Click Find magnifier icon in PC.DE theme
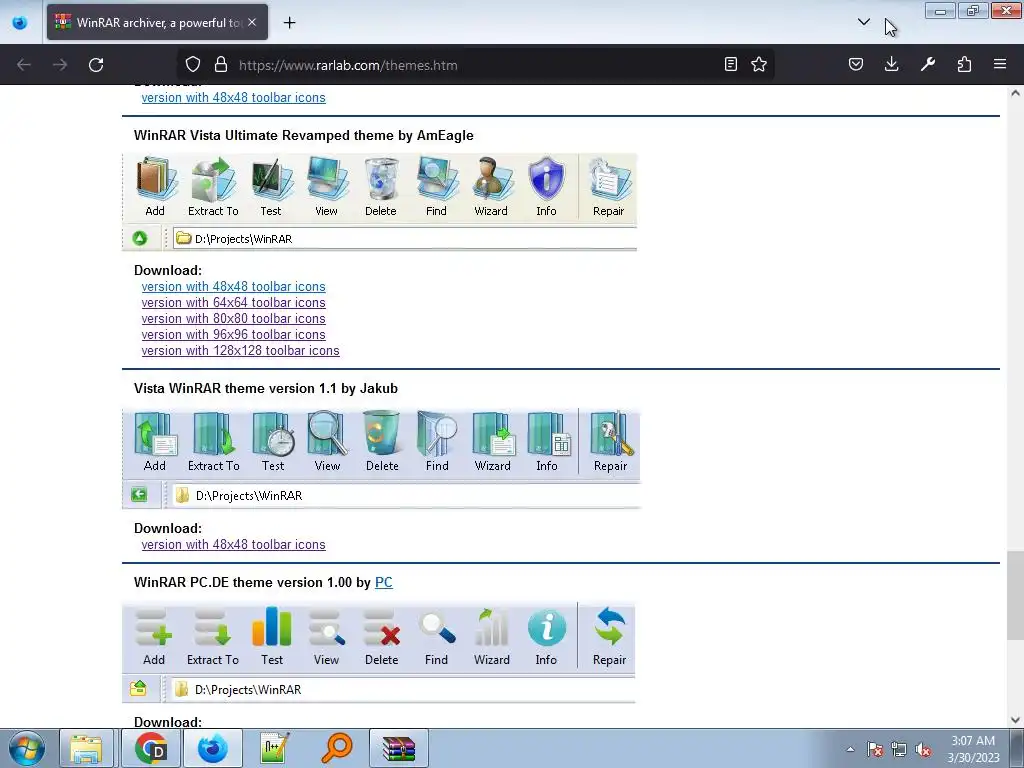 pyautogui.click(x=437, y=628)
